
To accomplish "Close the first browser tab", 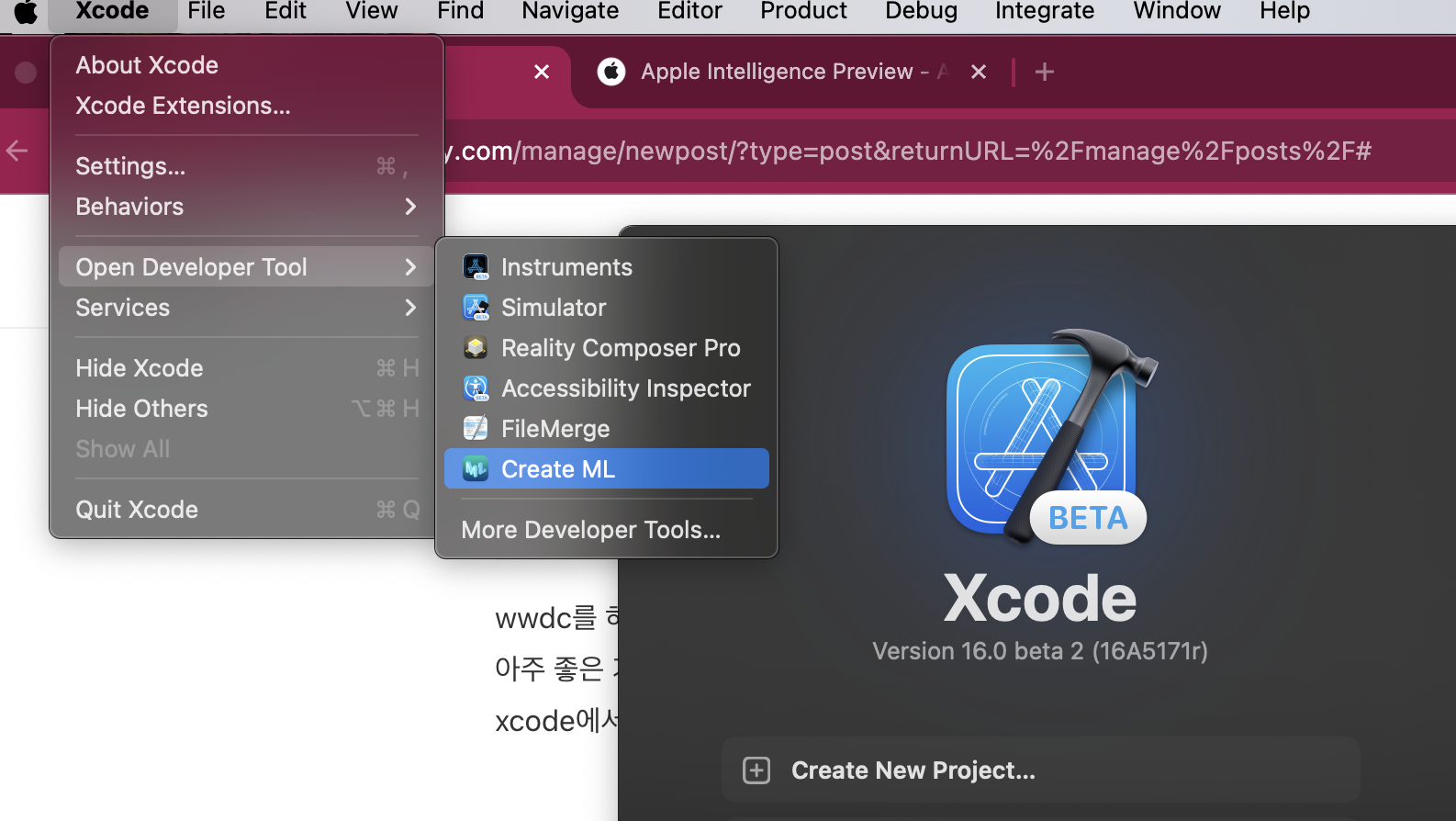I will 542,72.
